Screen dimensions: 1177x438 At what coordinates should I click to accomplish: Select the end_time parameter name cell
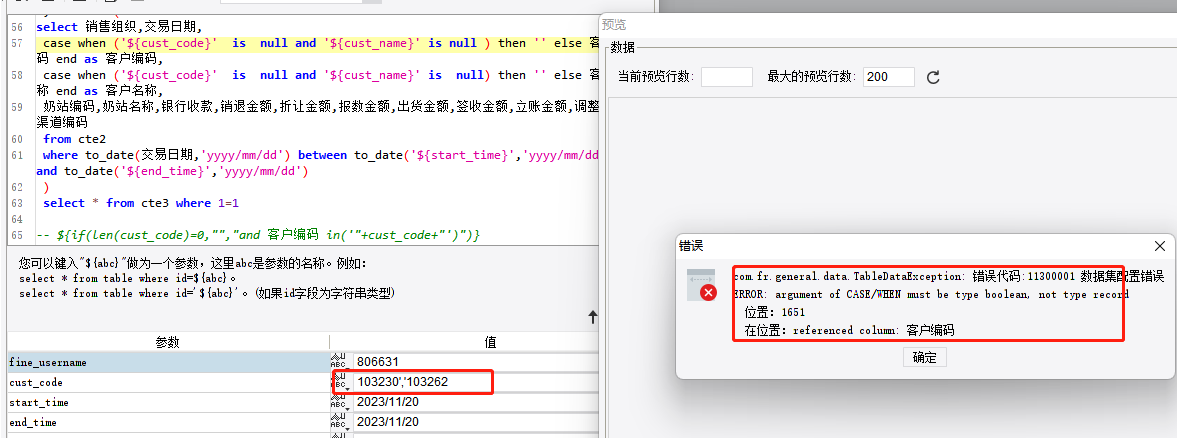click(168, 422)
